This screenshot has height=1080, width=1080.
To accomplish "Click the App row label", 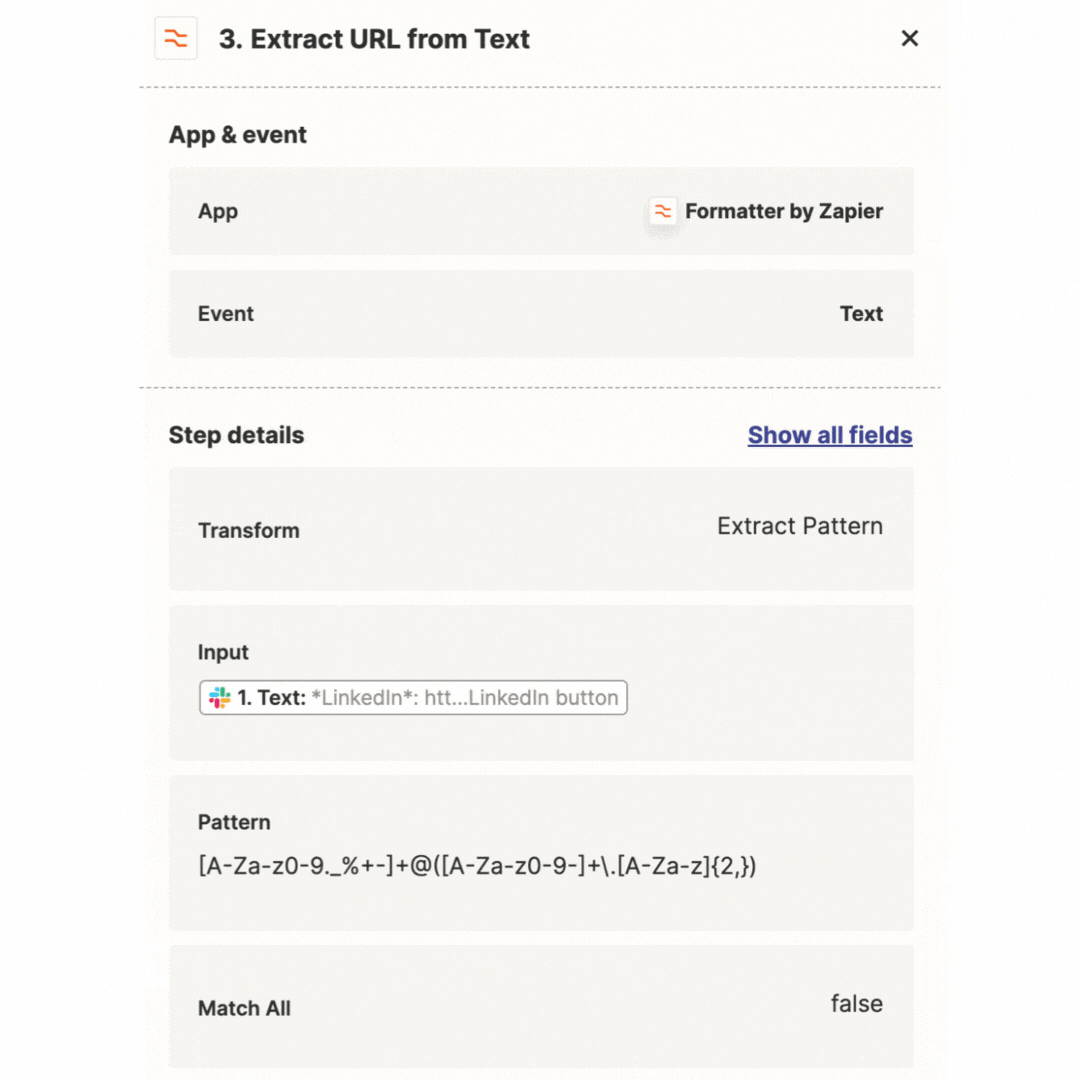I will 218,211.
